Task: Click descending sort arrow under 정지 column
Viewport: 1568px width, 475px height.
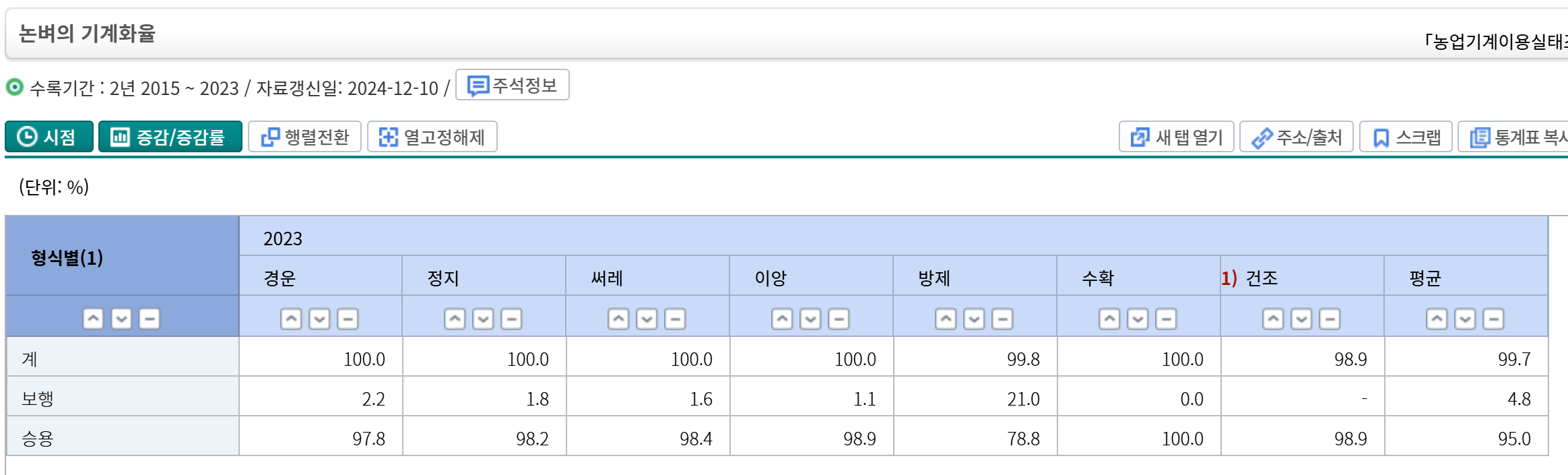Action: pyautogui.click(x=483, y=319)
